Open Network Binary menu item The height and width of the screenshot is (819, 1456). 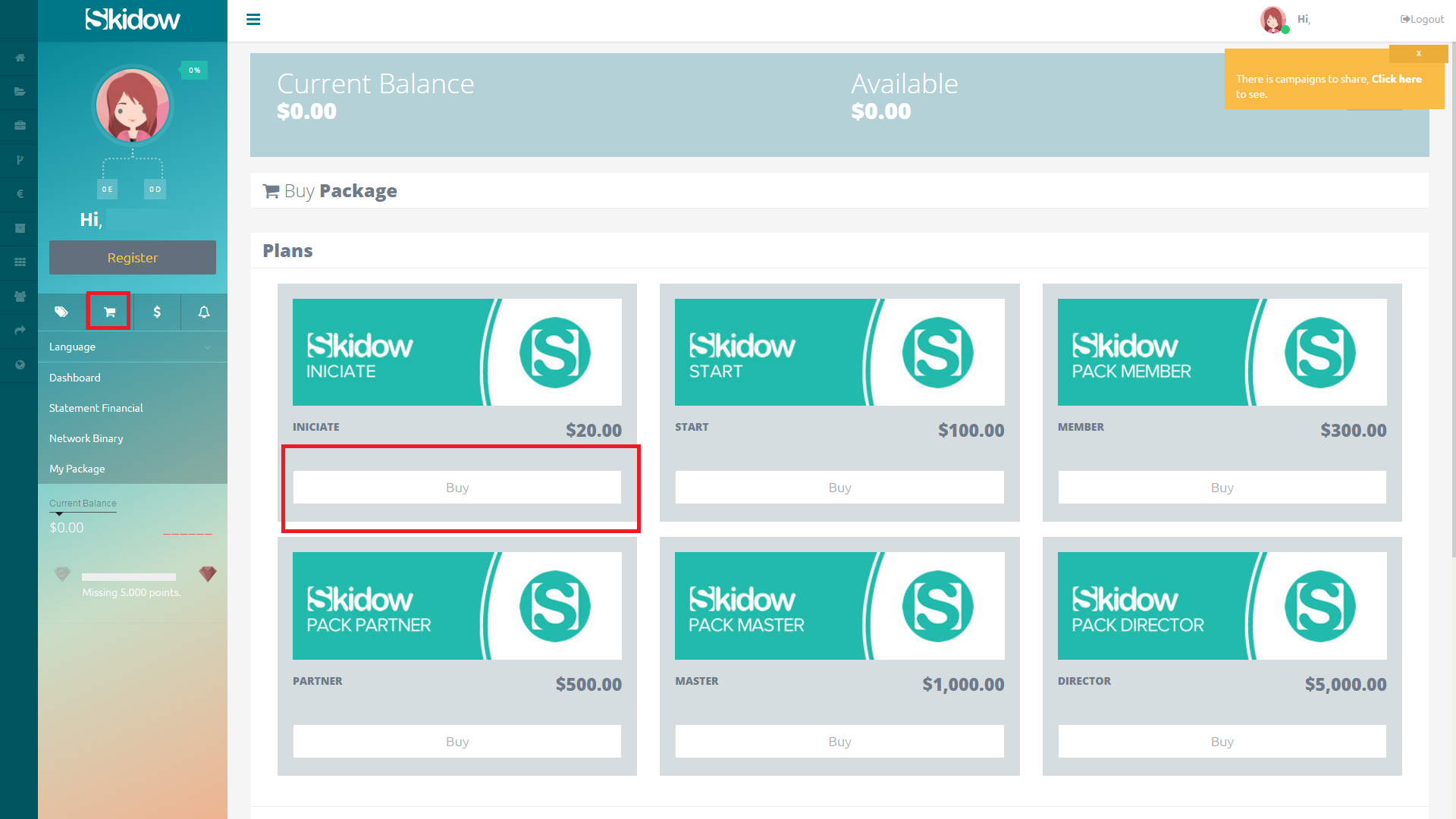86,438
